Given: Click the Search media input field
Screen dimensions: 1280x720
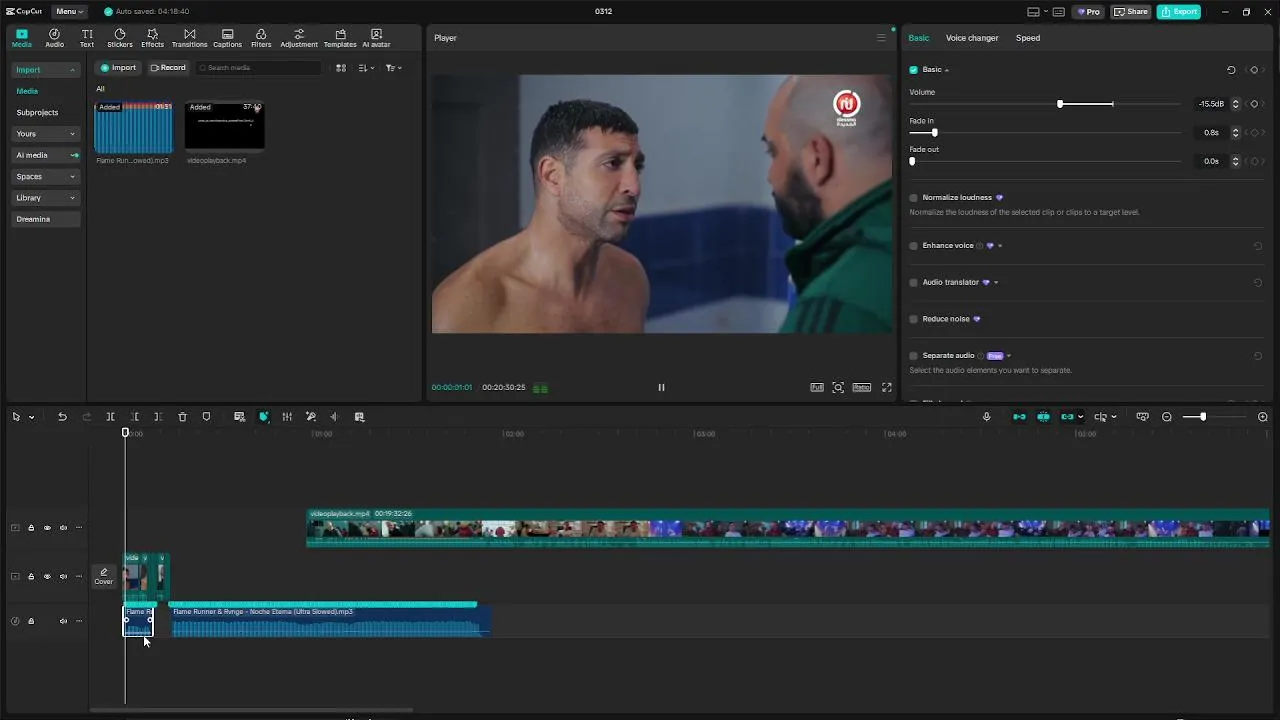Looking at the screenshot, I should [x=259, y=68].
